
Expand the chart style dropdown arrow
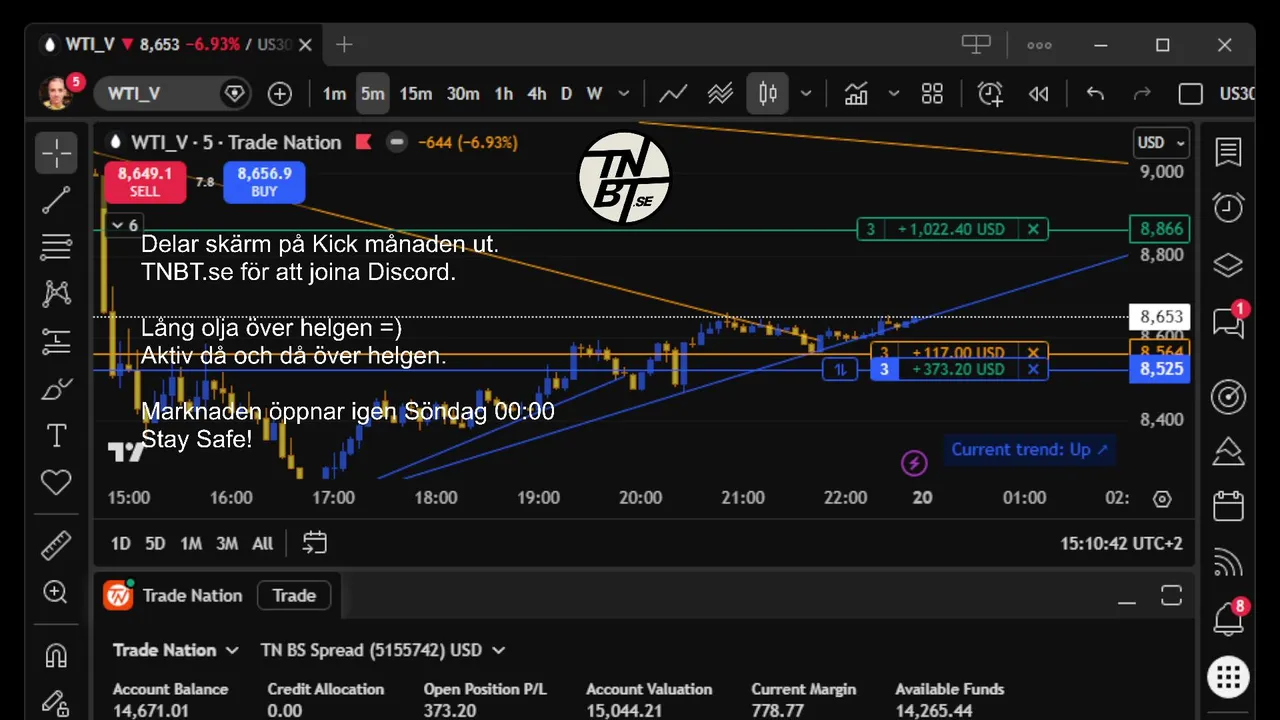[x=806, y=94]
